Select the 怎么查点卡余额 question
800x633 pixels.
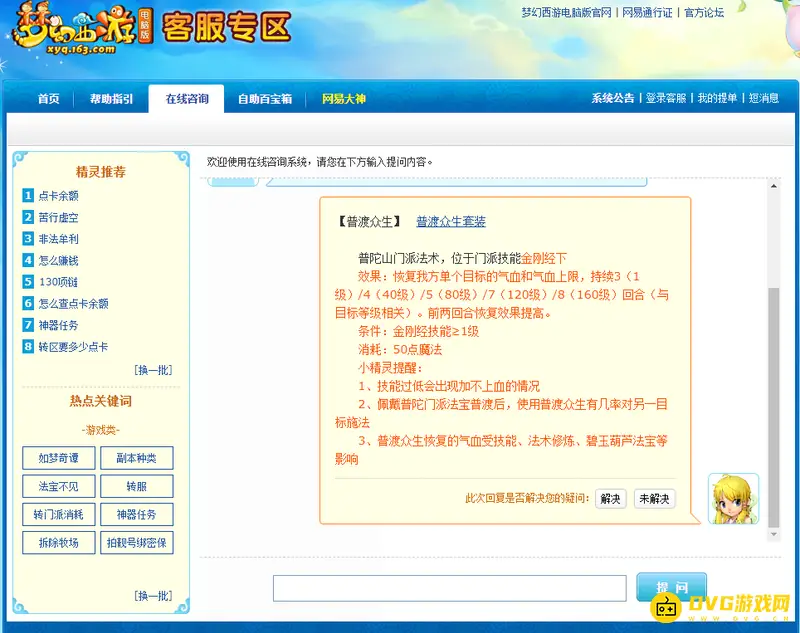point(73,303)
